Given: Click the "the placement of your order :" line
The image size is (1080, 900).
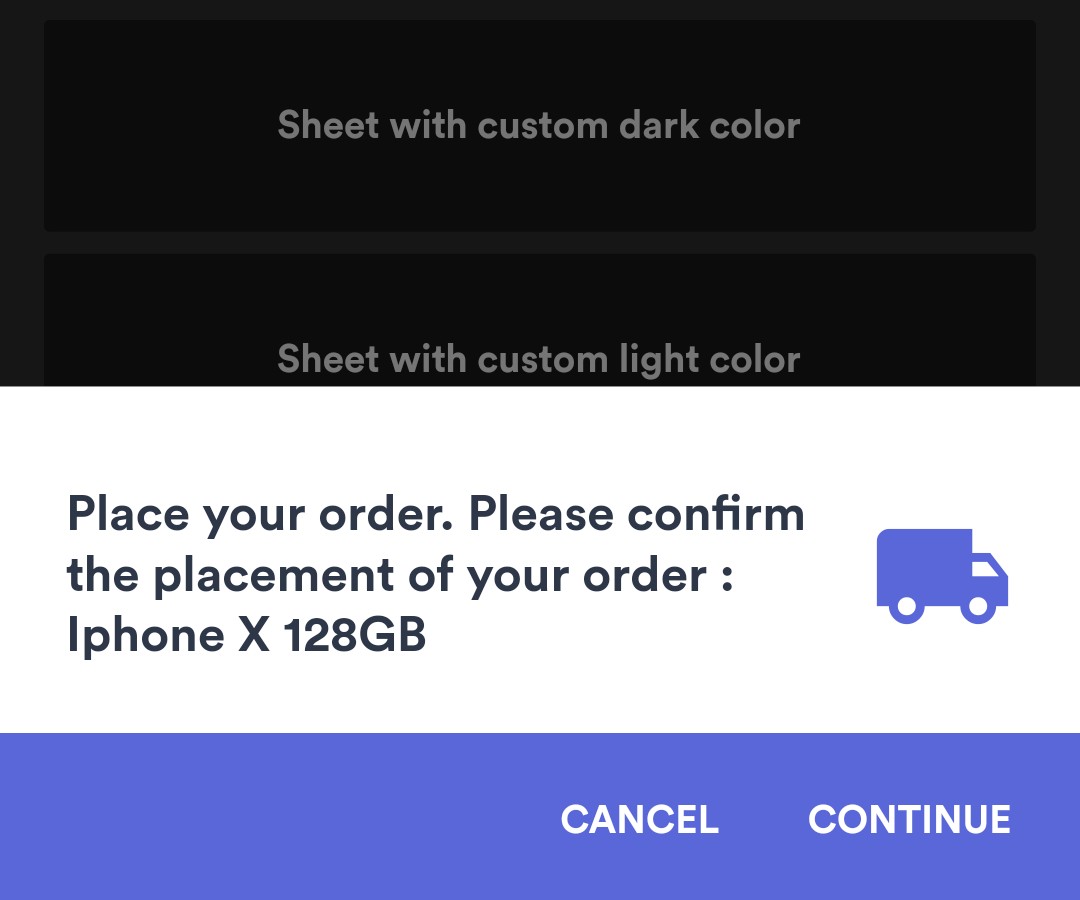Looking at the screenshot, I should 400,575.
